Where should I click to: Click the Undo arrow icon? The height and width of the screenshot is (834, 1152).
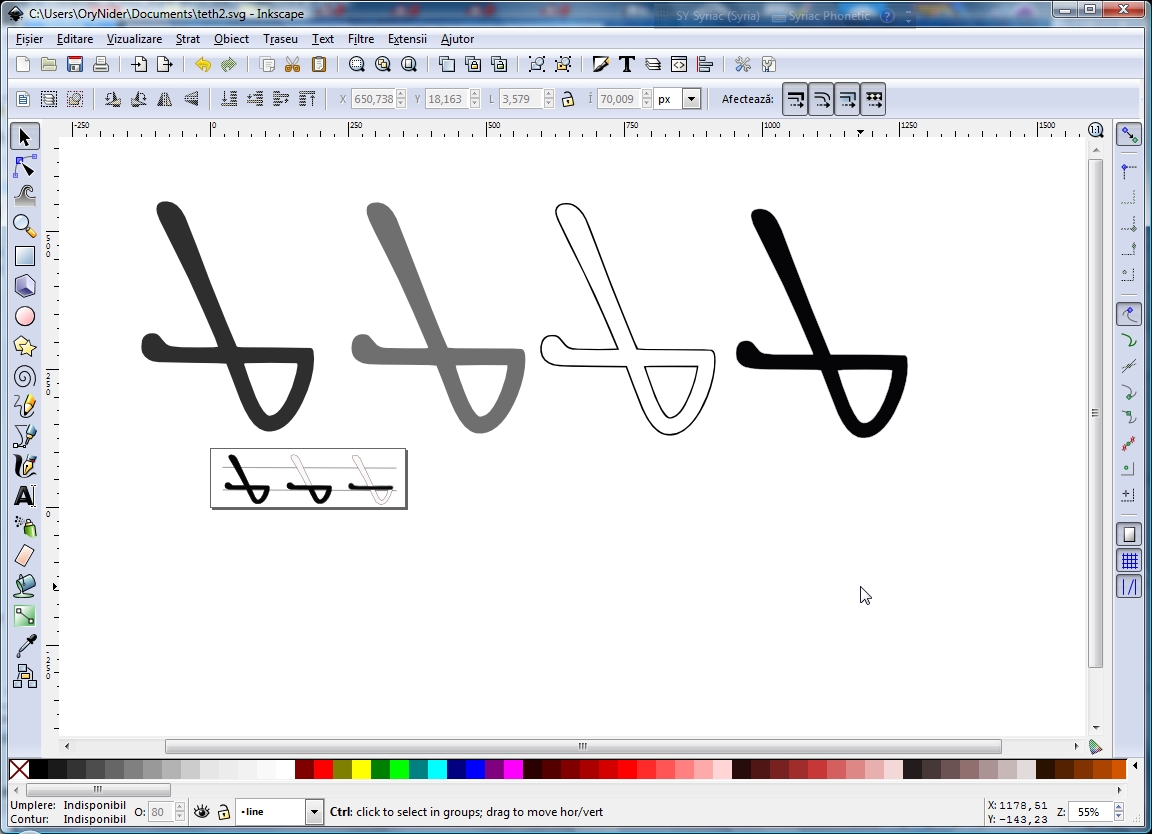203,65
